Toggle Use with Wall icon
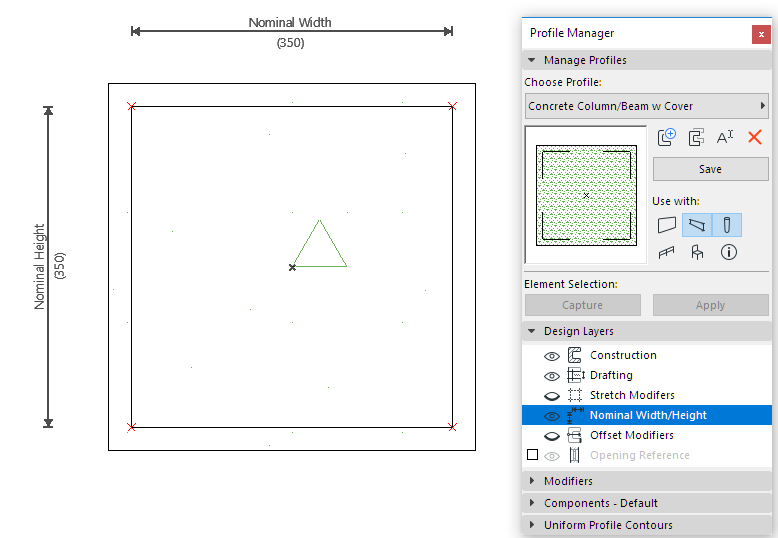Image resolution: width=778 pixels, height=538 pixels. 667,225
